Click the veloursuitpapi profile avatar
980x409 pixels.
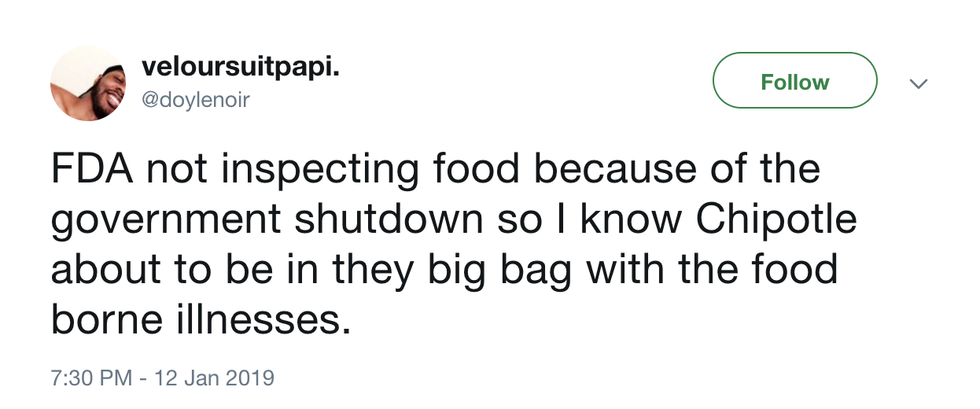click(x=88, y=83)
